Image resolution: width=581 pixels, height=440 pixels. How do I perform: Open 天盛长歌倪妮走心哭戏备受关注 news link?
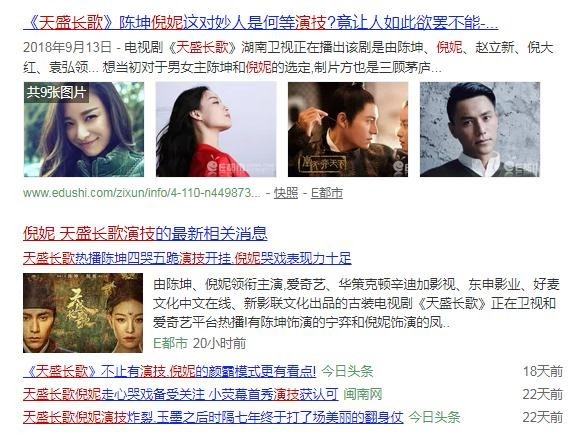point(180,394)
